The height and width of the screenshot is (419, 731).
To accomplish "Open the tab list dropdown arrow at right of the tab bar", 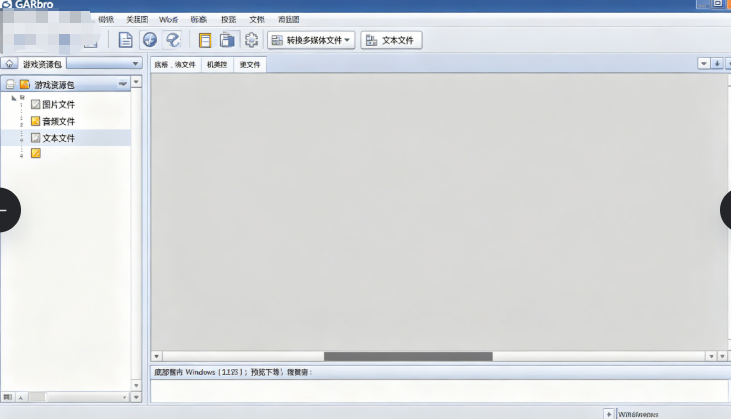I will point(703,64).
